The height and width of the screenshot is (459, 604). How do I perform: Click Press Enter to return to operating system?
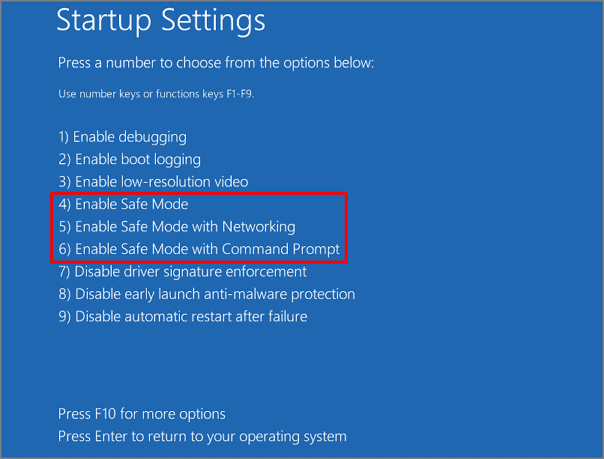(202, 436)
